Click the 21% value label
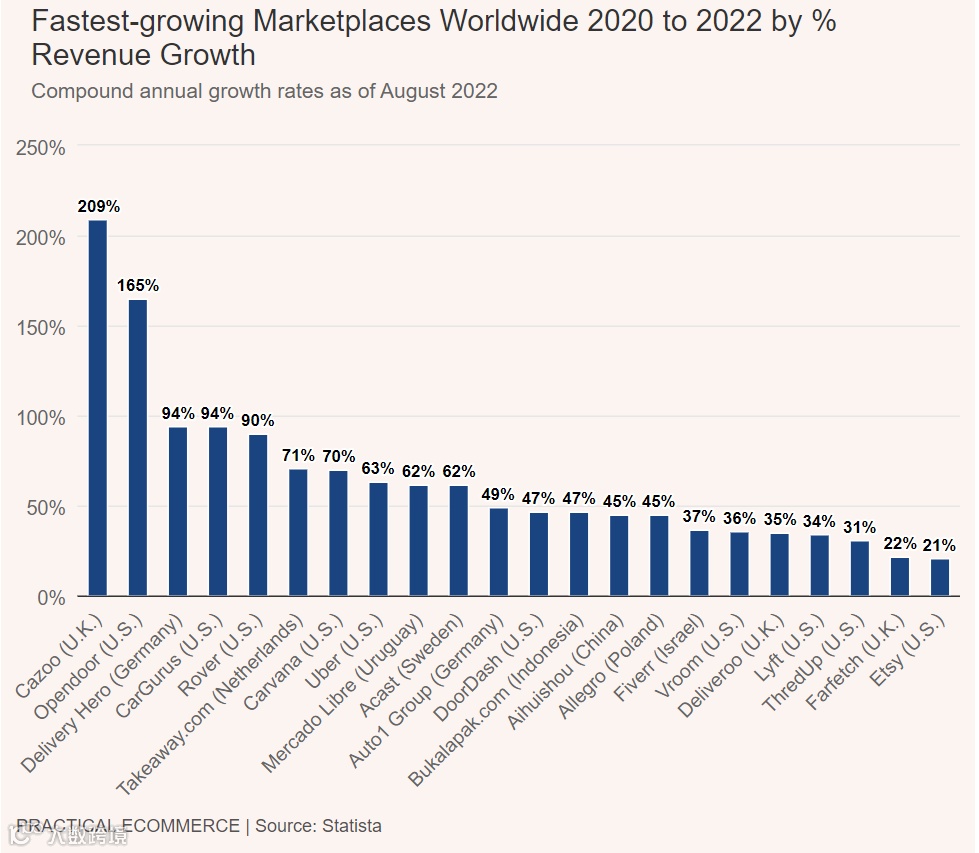Image resolution: width=979 pixels, height=853 pixels. [939, 545]
